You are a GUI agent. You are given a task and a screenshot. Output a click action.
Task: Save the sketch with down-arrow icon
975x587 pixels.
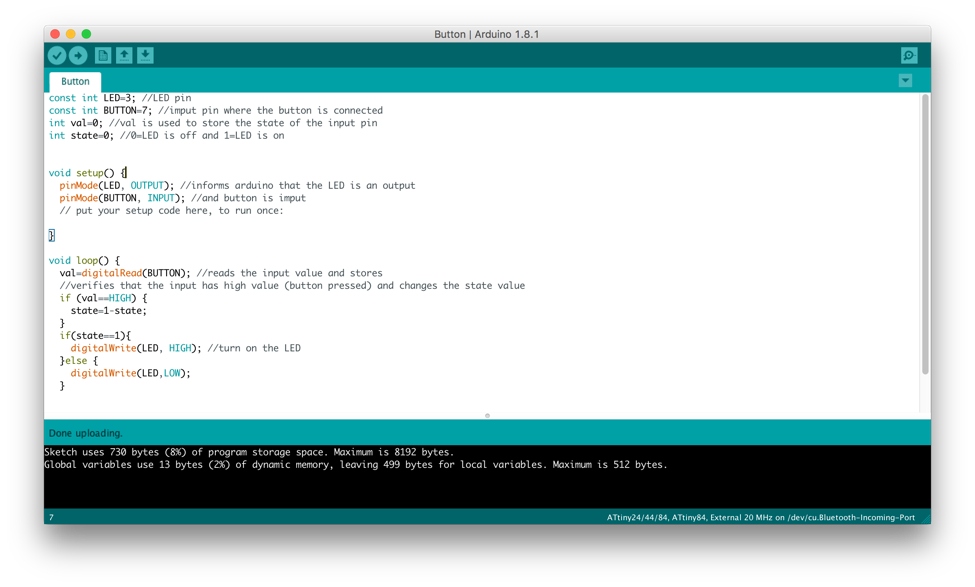pos(145,55)
